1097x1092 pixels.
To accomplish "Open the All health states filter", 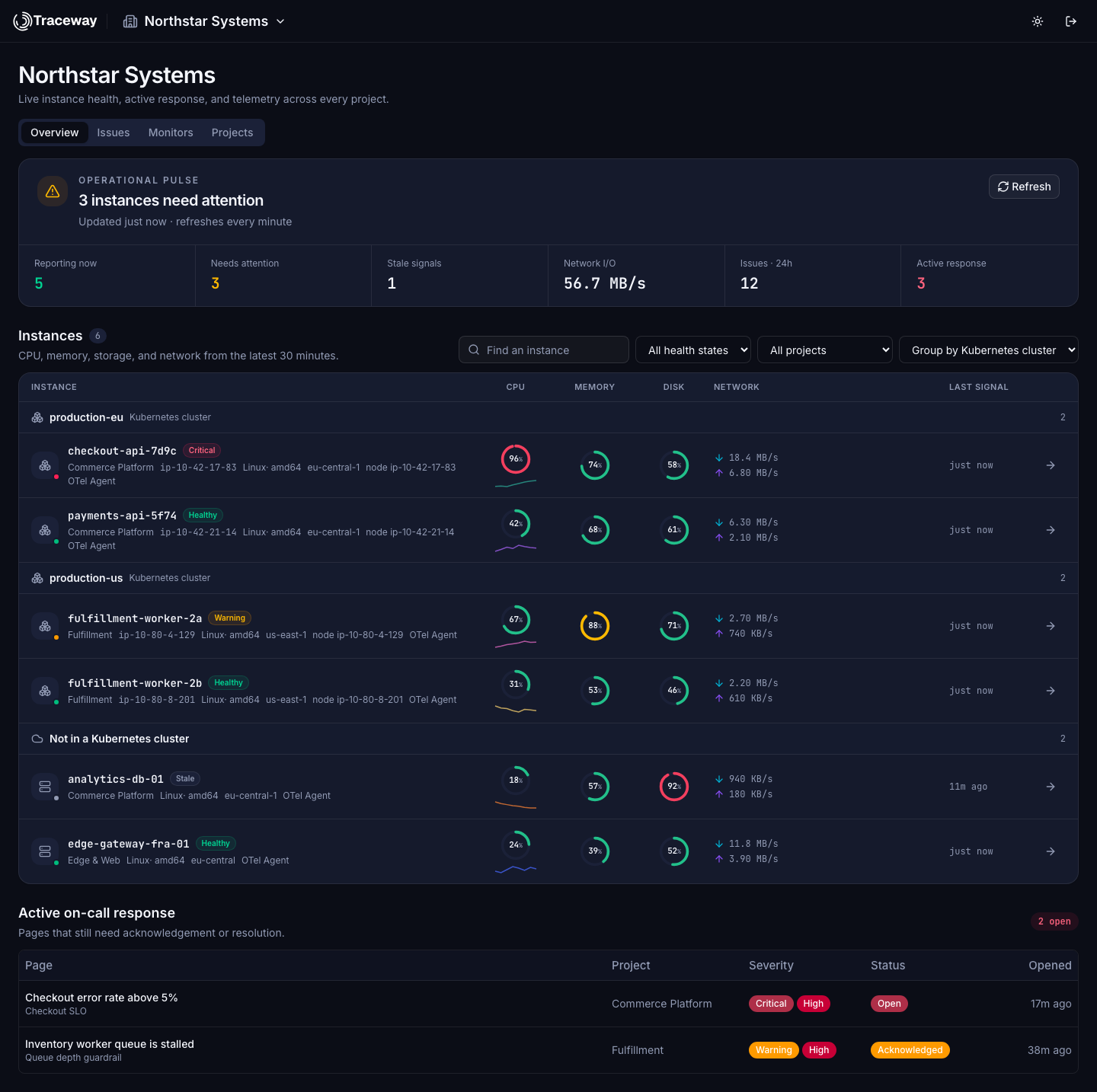I will (693, 350).
